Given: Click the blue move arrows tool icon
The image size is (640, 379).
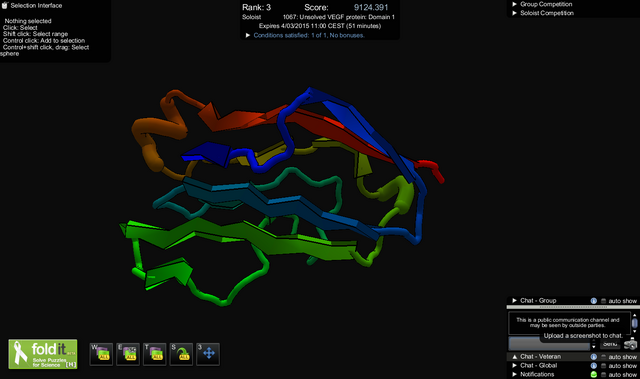Looking at the screenshot, I should [208, 354].
